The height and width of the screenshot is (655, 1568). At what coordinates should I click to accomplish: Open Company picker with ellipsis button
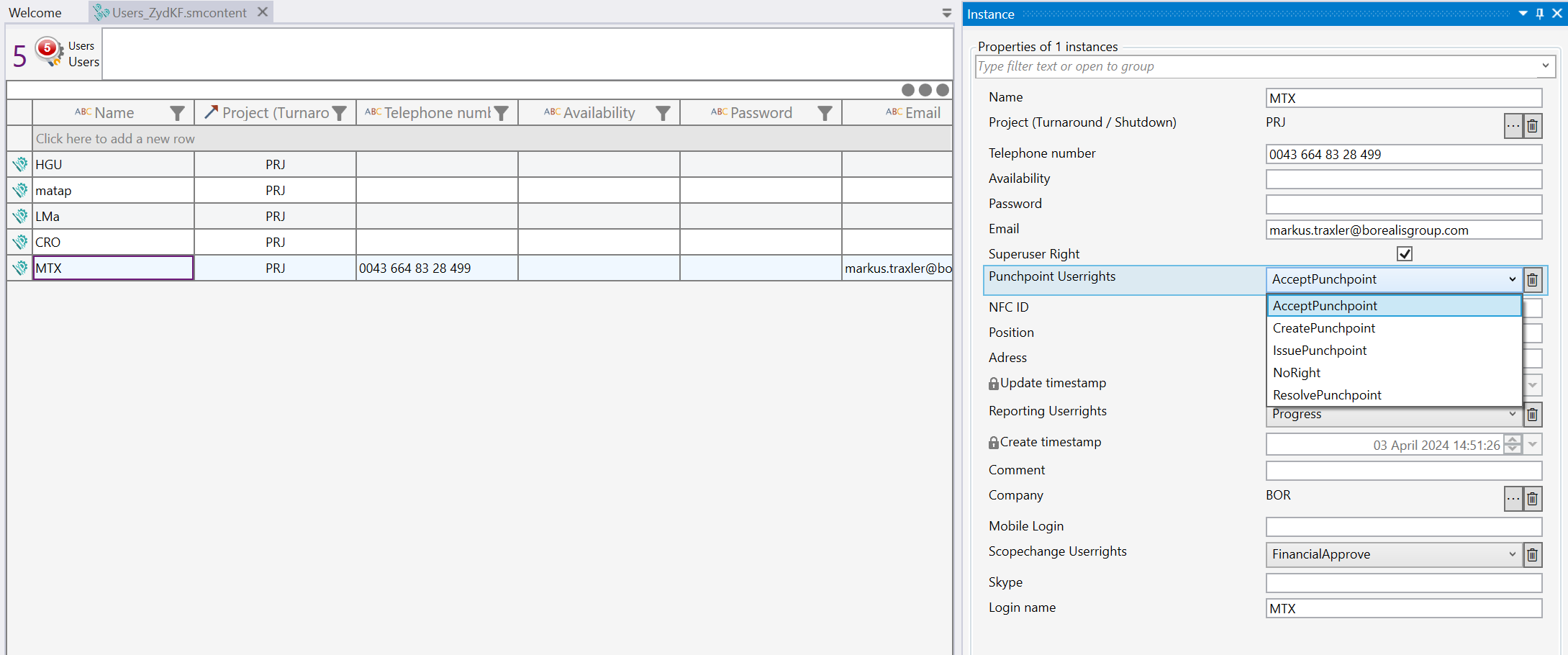[x=1513, y=498]
